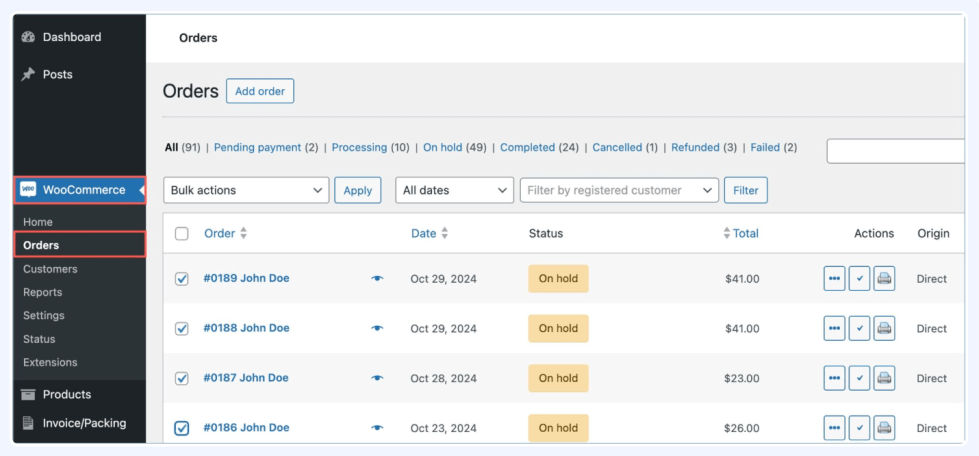Filter orders by Processing status
Screen dimensions: 979x456
click(x=359, y=147)
